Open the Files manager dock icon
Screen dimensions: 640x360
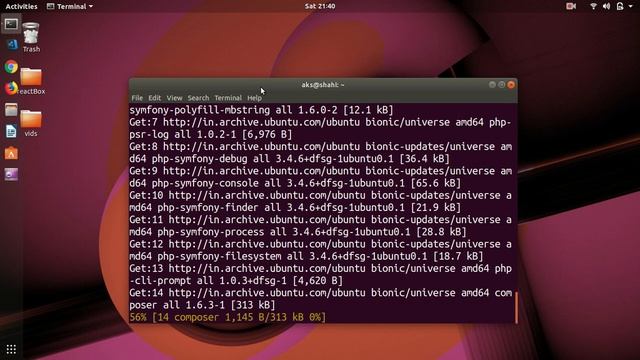[11, 110]
